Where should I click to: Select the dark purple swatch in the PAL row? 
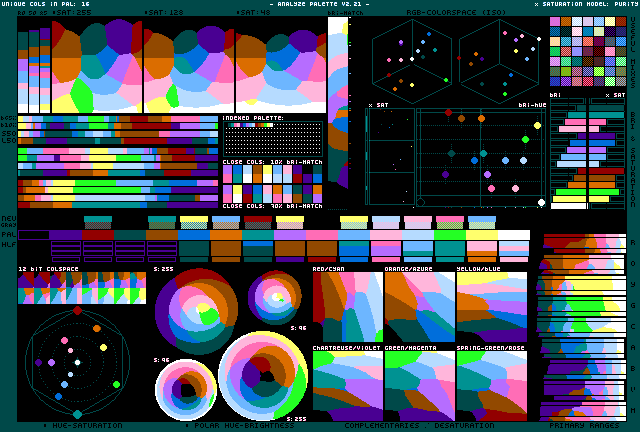click(x=66, y=235)
